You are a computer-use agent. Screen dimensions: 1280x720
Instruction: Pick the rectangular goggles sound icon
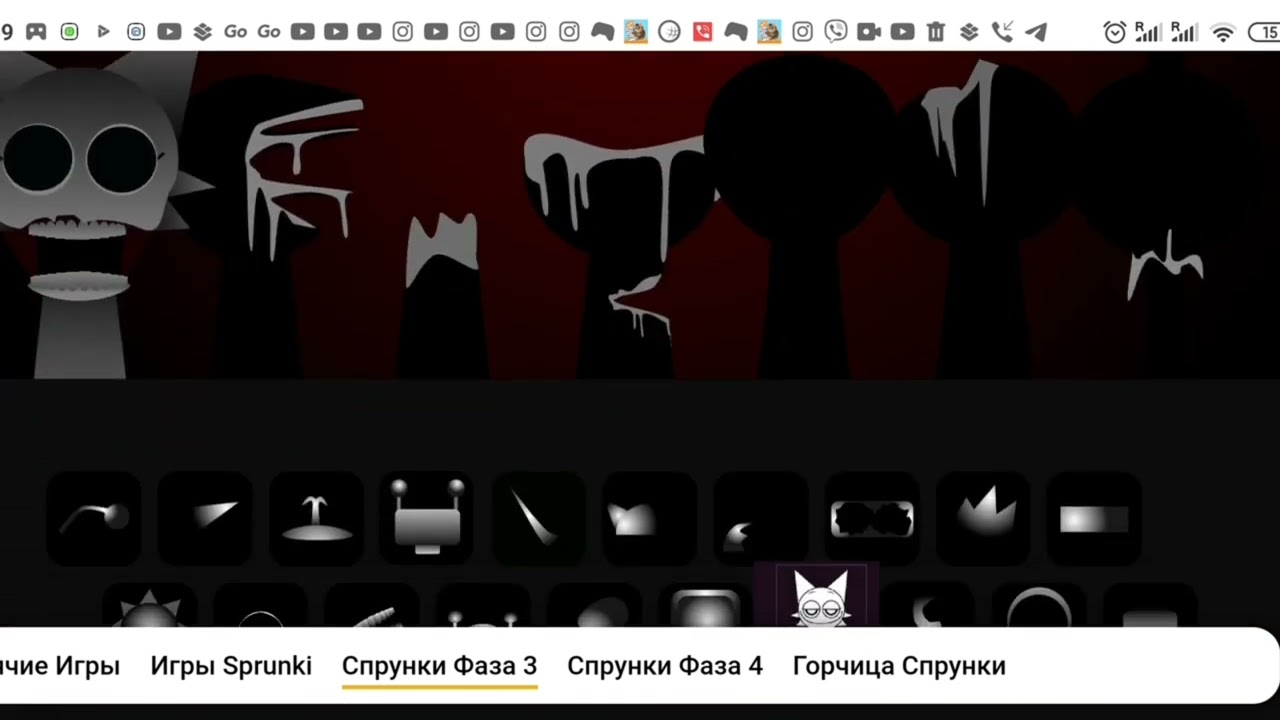click(x=872, y=518)
